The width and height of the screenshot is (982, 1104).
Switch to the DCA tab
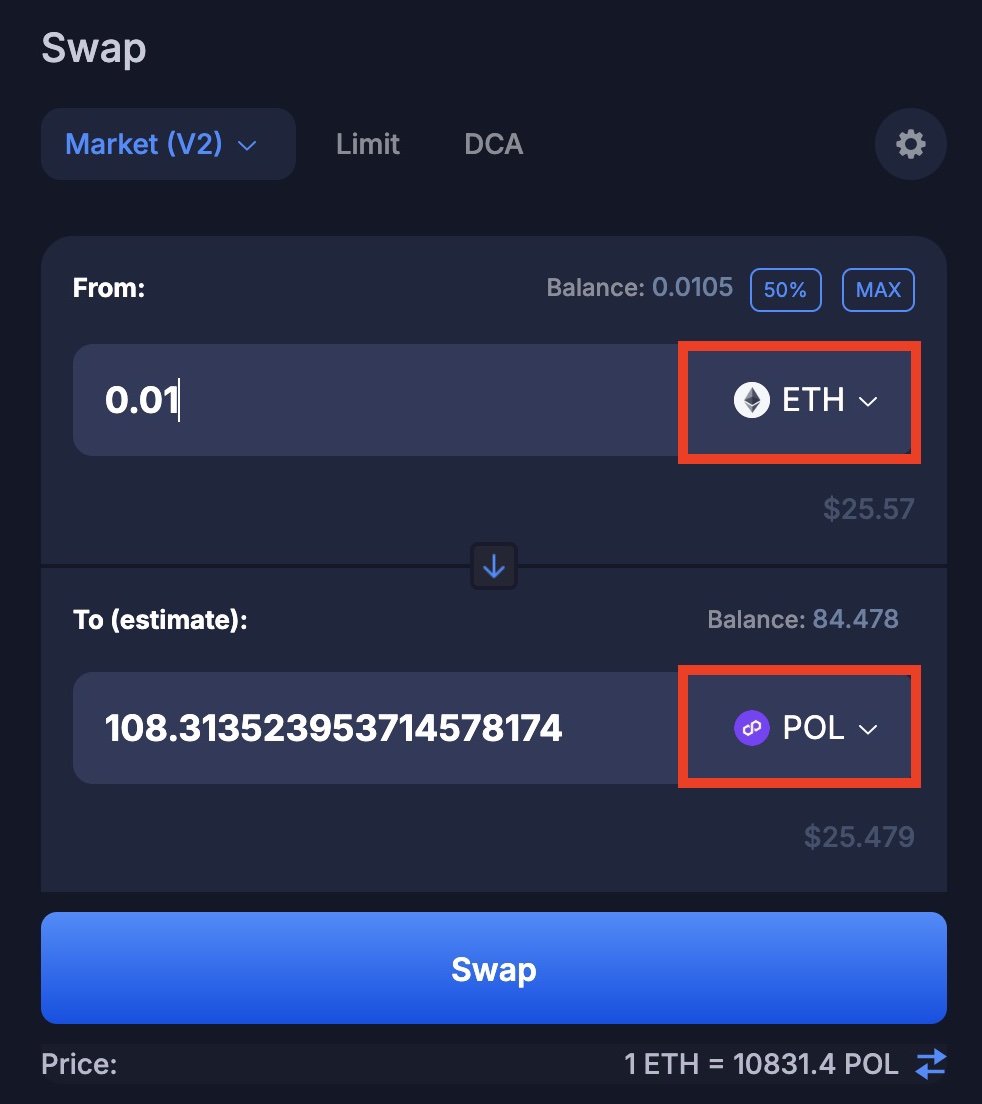click(493, 144)
